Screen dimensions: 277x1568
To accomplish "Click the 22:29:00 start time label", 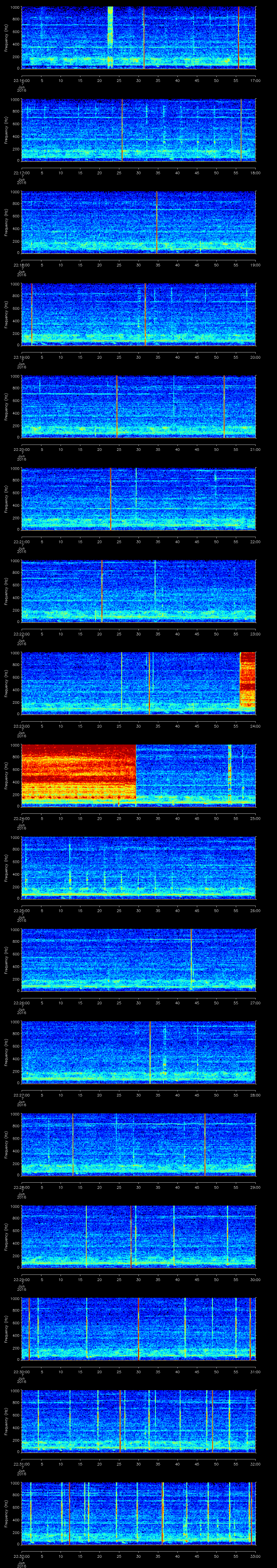I will (21, 1279).
